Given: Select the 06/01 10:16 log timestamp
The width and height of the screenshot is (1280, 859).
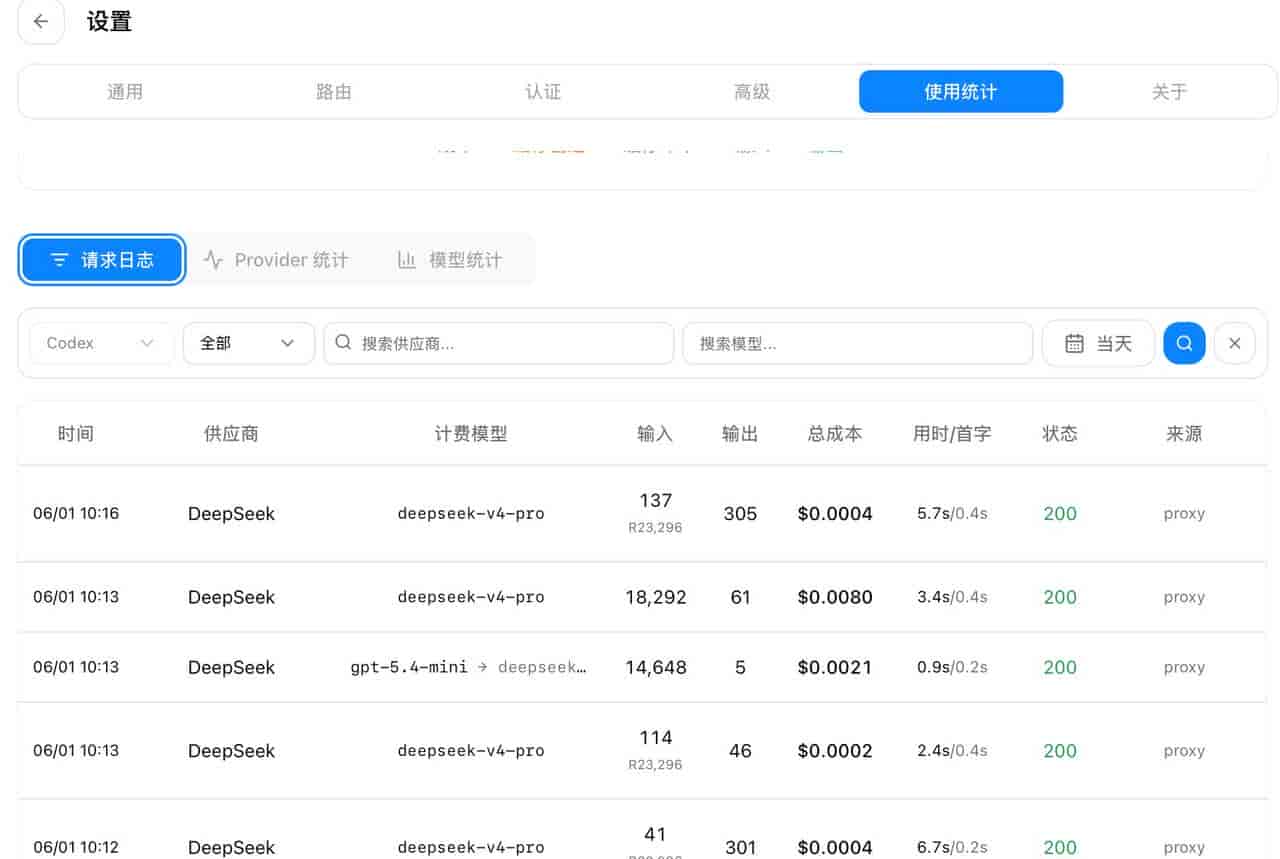Looking at the screenshot, I should tap(76, 514).
